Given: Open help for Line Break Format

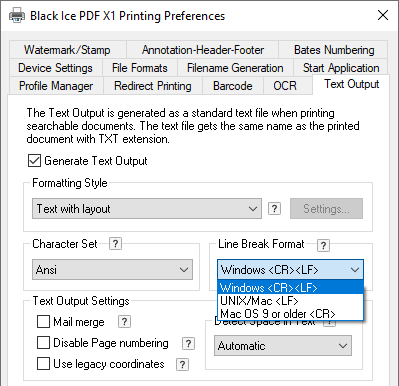Looking at the screenshot, I should [323, 245].
